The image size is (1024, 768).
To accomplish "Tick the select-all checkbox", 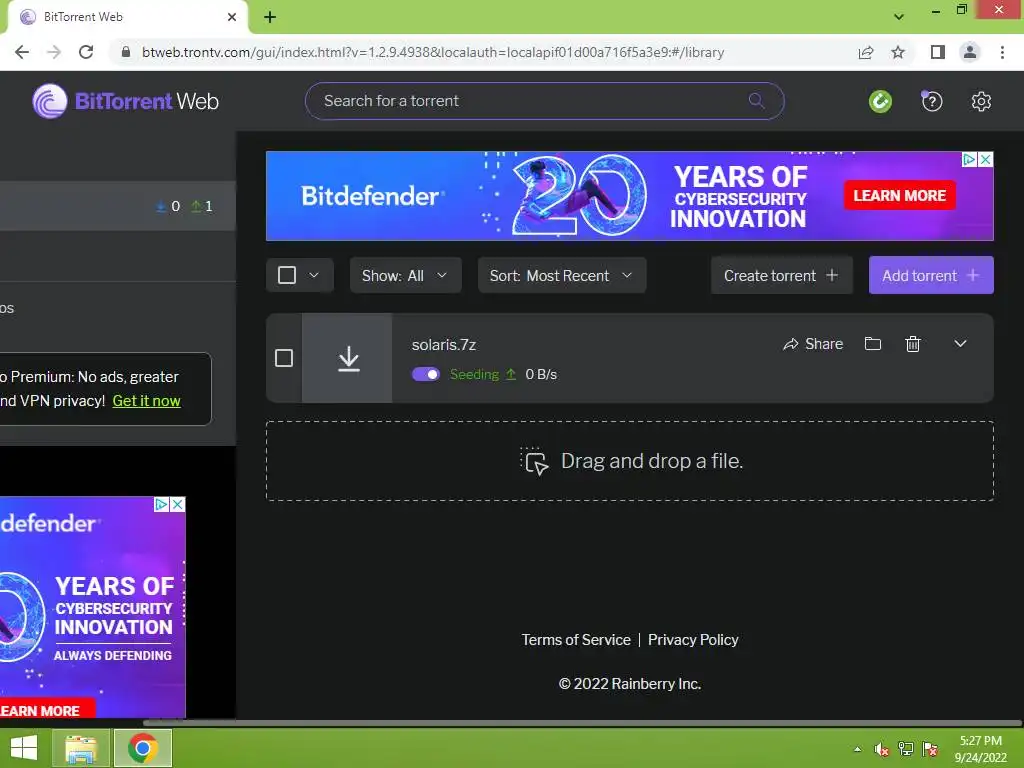I will click(x=287, y=275).
